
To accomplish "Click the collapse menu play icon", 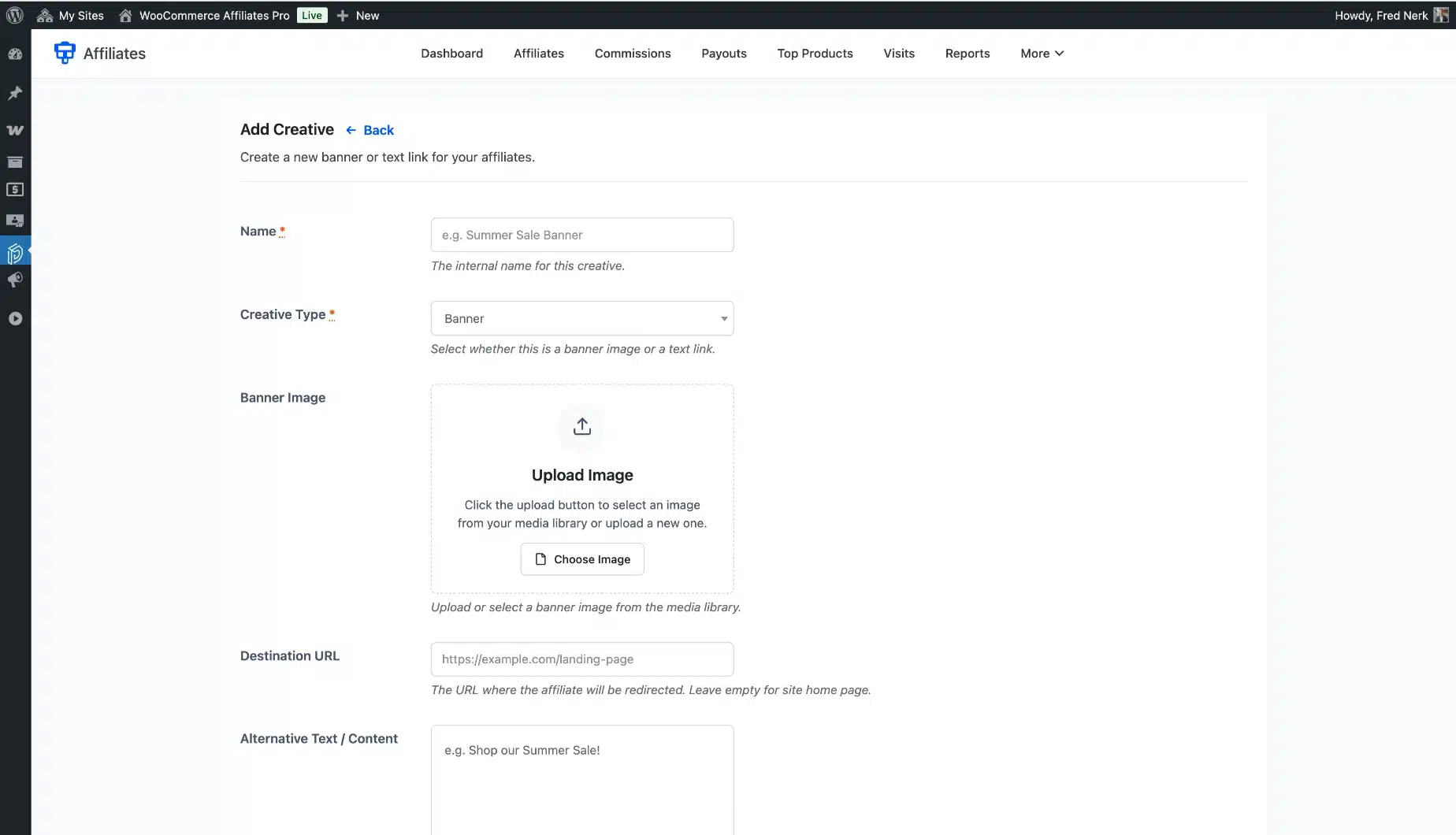I will pos(15,319).
